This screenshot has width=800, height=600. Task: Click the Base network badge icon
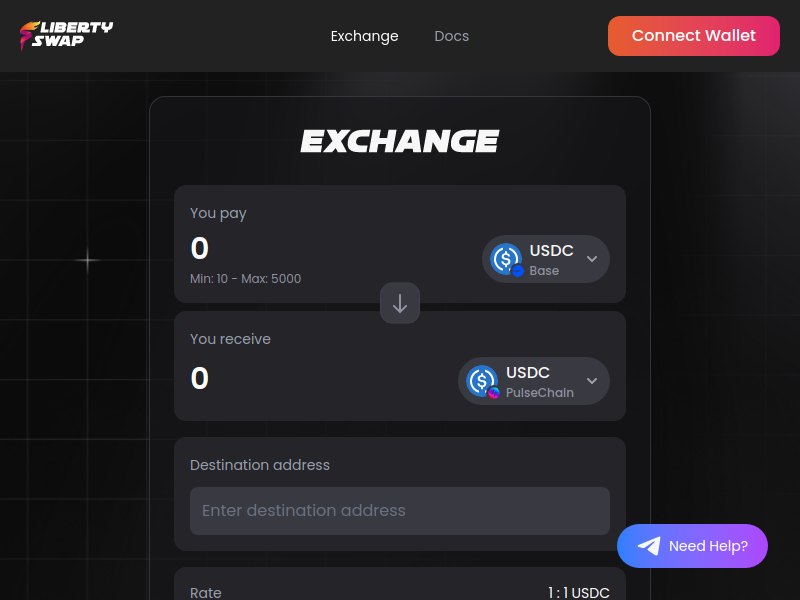coord(517,271)
